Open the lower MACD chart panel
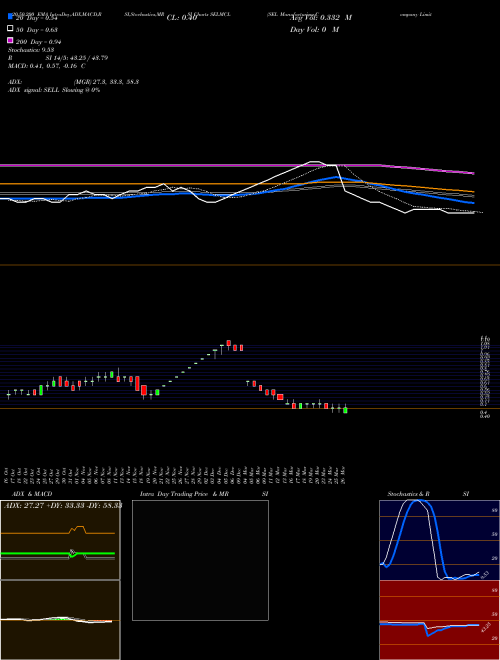The image size is (500, 660). point(60,620)
